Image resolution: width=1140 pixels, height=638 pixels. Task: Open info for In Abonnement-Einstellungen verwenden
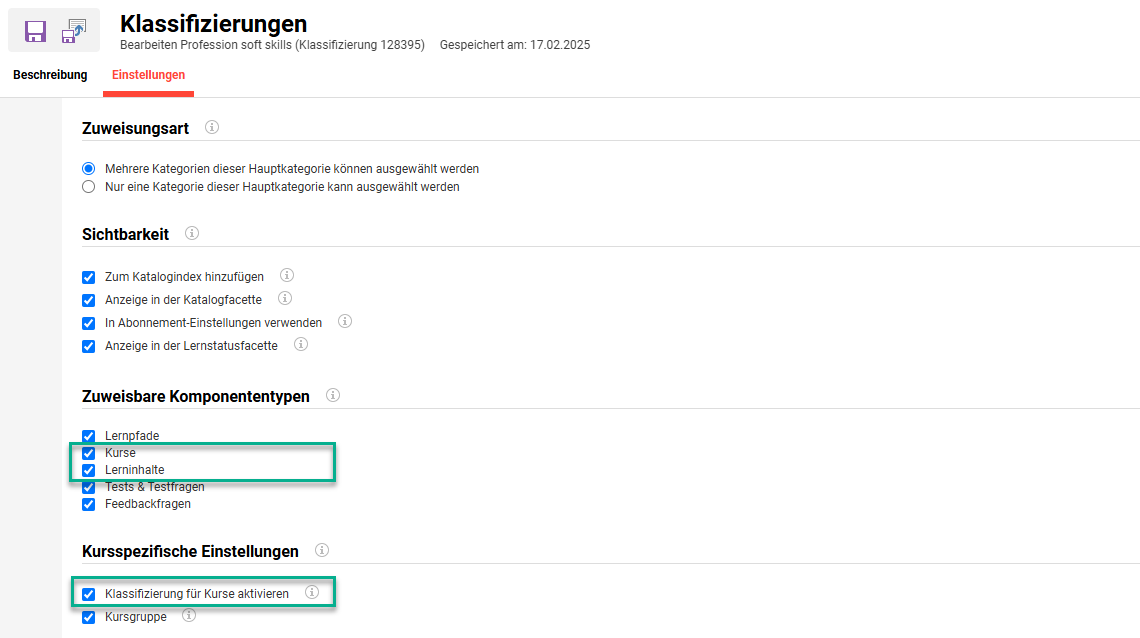point(345,322)
